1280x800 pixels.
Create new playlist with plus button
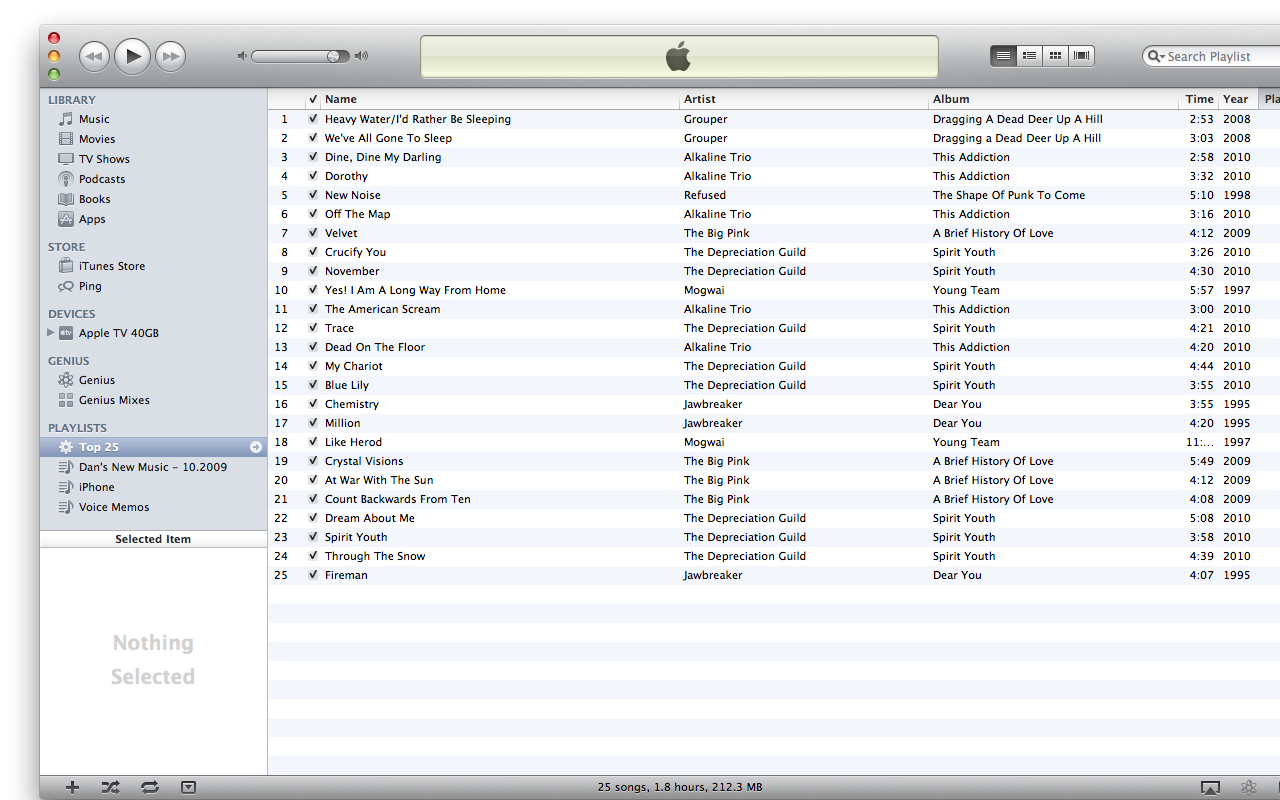[x=72, y=787]
